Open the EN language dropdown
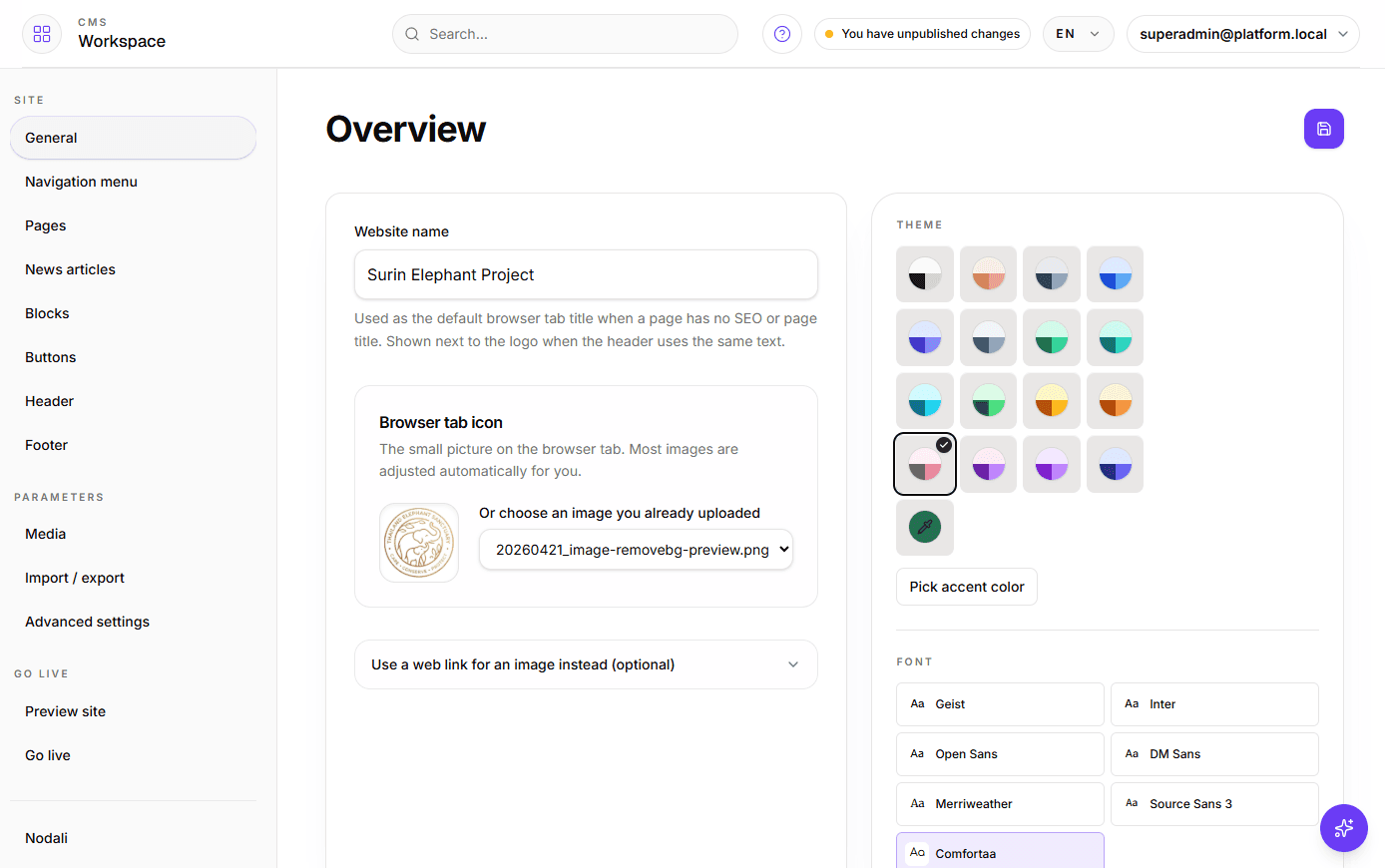1385x868 pixels. coord(1078,33)
